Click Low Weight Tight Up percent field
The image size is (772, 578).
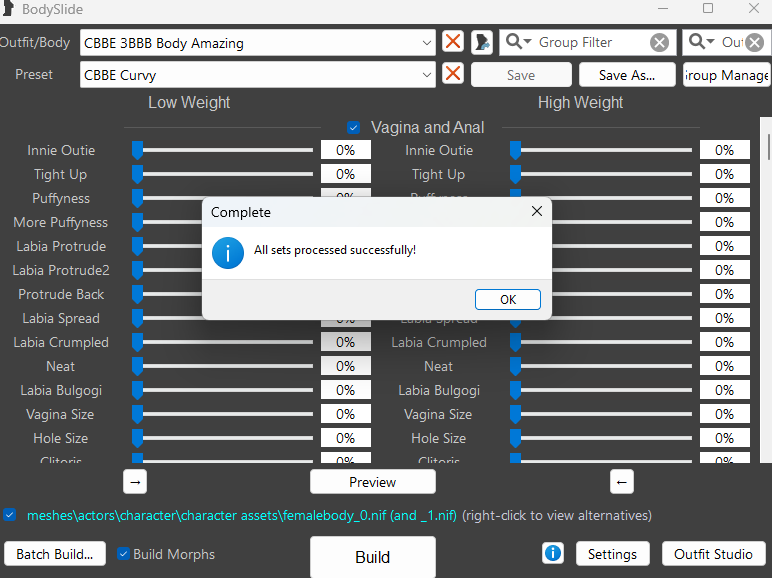click(346, 174)
